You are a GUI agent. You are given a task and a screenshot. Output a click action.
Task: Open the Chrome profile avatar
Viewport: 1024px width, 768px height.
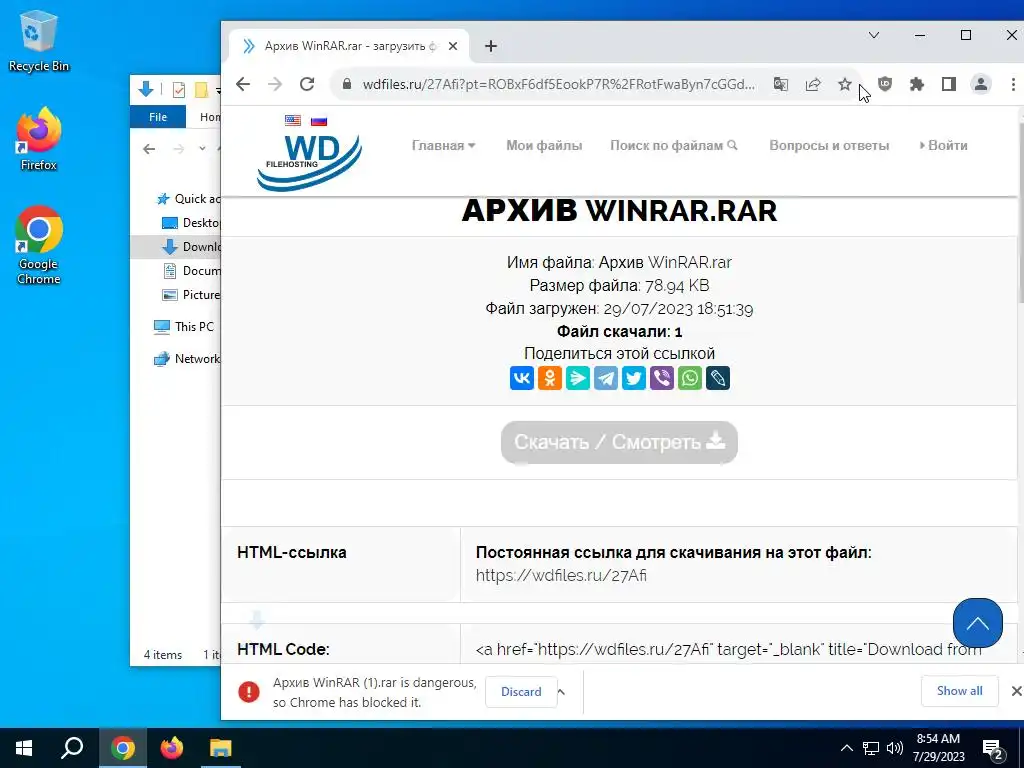981,84
